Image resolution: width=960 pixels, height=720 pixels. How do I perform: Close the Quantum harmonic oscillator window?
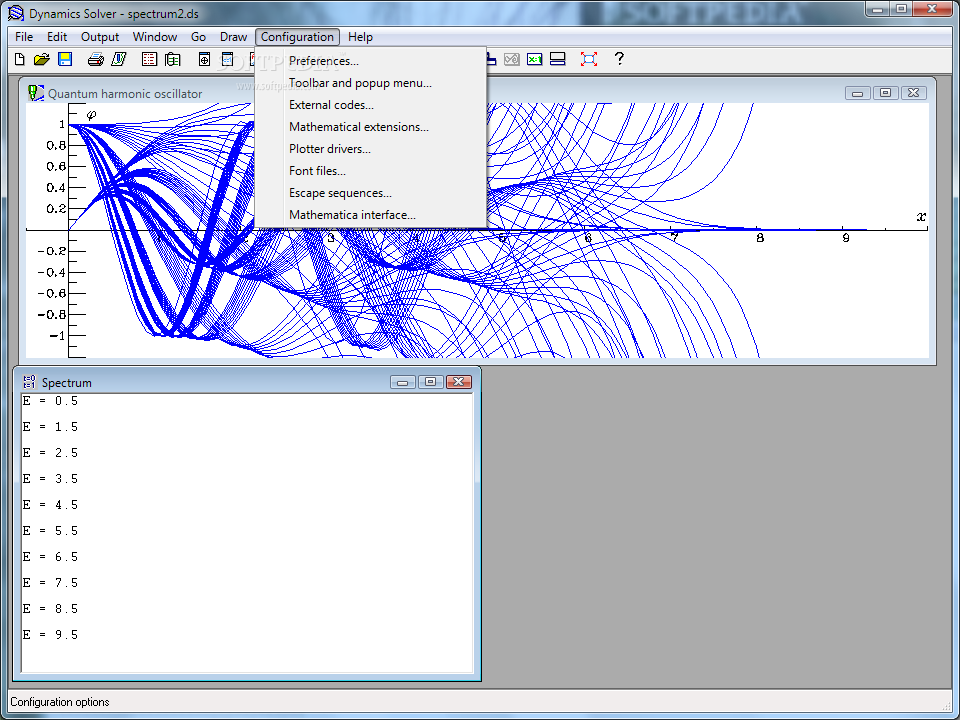913,93
